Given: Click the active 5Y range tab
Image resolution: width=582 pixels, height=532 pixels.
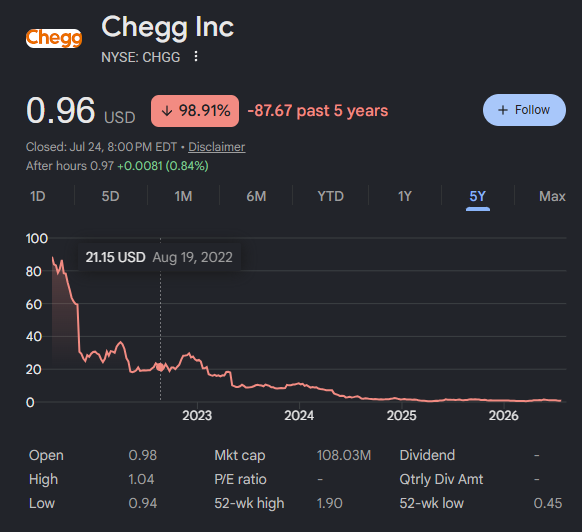Looking at the screenshot, I should point(477,196).
